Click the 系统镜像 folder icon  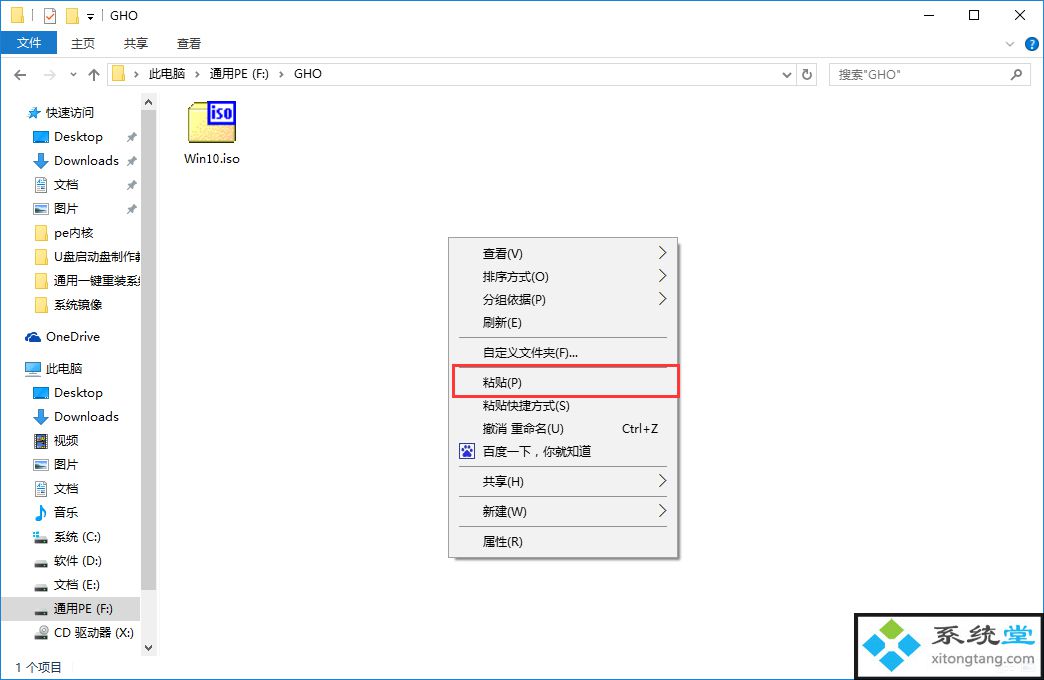(41, 304)
